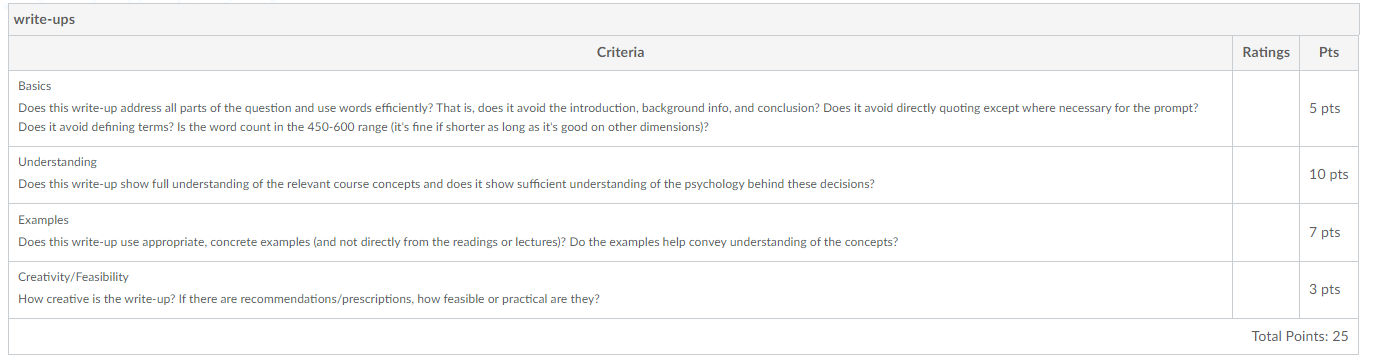Screen dimensions: 1377x360
Task: Click the 3 pts value for Creativity/Feasibility
Action: coord(1324,289)
